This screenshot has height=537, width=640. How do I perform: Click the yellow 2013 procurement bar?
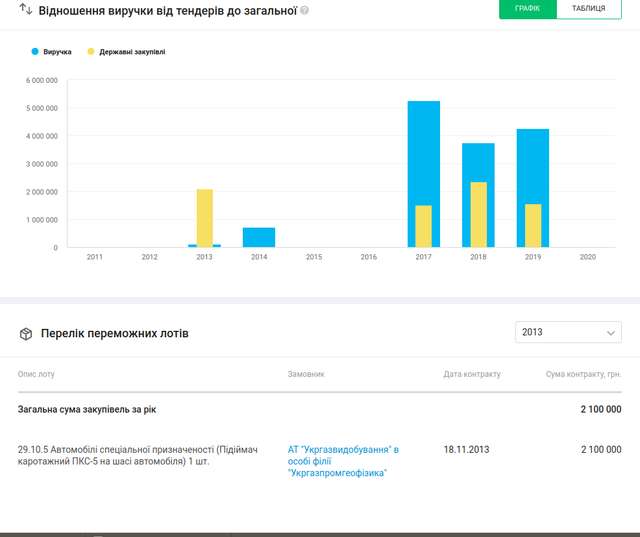click(x=204, y=215)
